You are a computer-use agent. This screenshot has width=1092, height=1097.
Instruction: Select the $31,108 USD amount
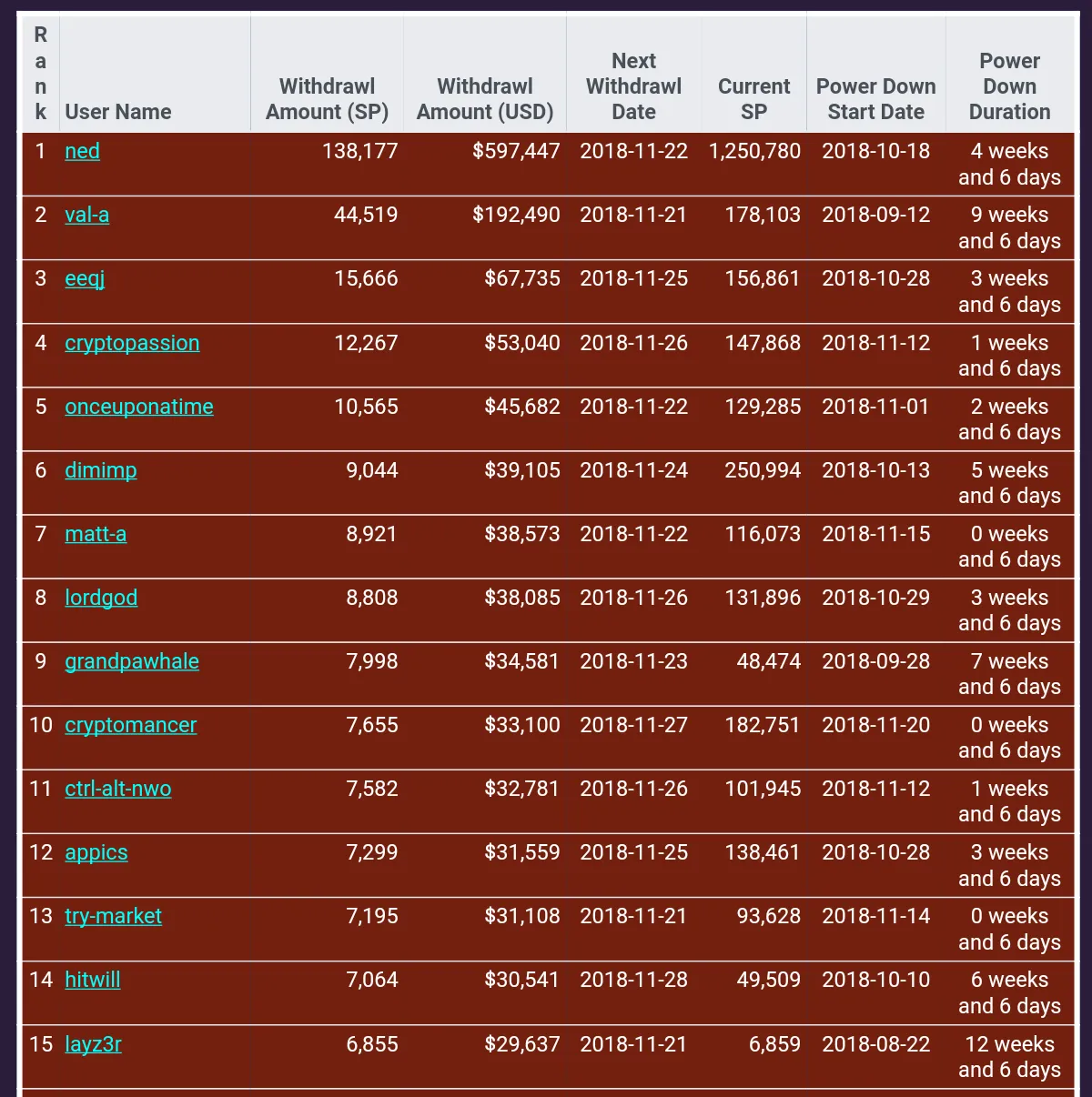tap(522, 917)
